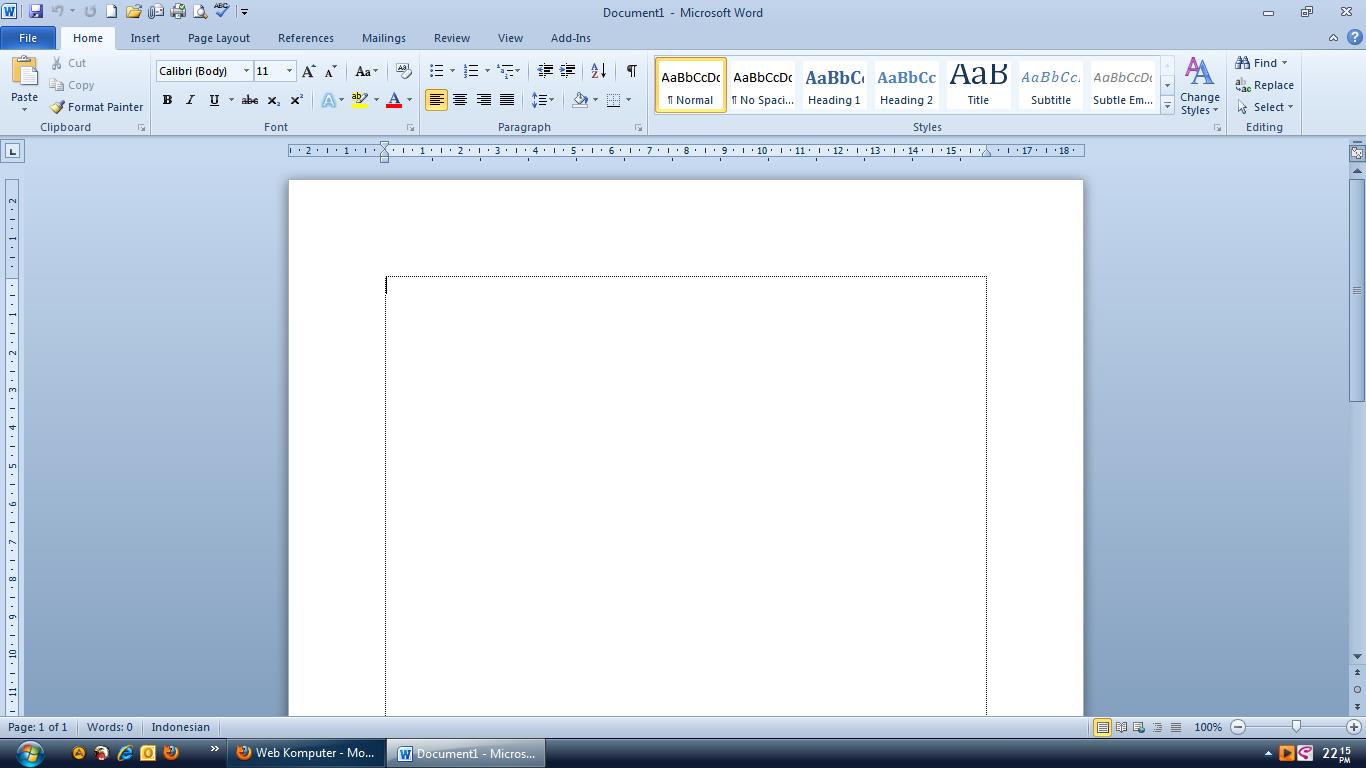Toggle italic formatting
This screenshot has height=768, width=1366.
(x=190, y=100)
